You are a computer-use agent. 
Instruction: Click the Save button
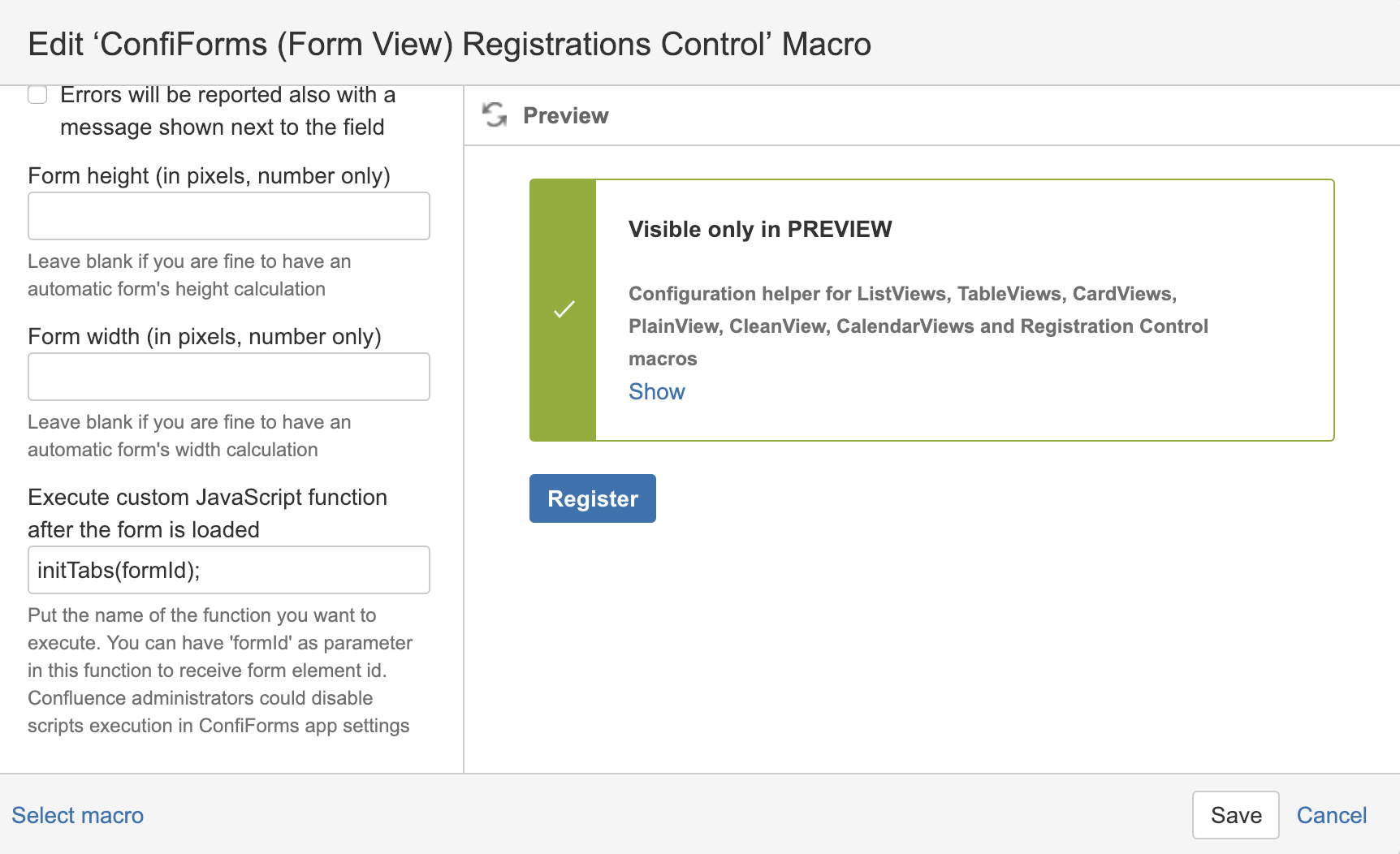coord(1236,815)
